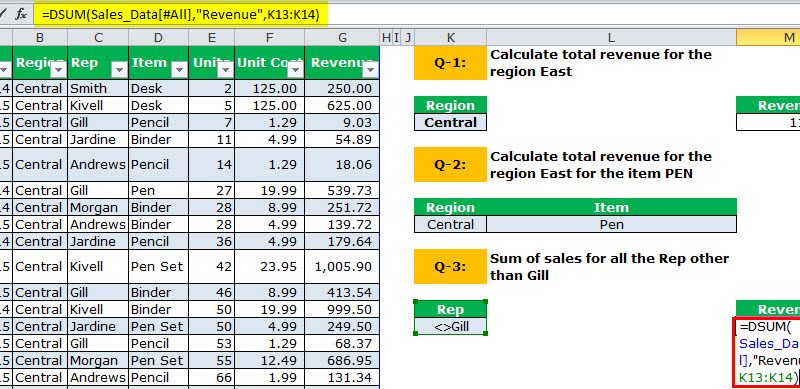Select column K header

450,37
